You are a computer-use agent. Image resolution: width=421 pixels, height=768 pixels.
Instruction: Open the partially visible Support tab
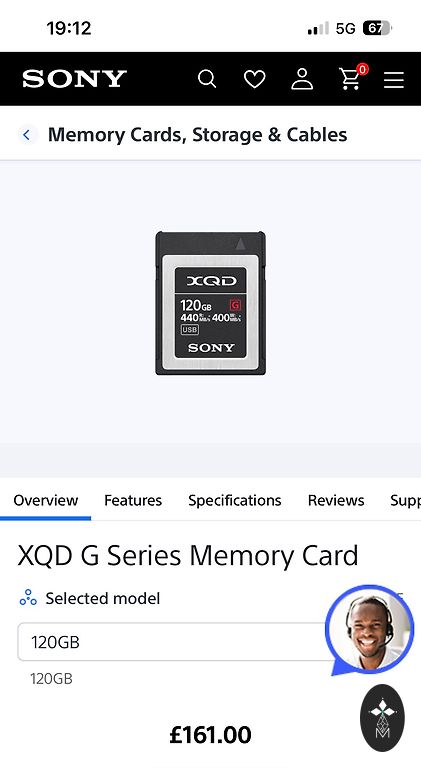[405, 500]
